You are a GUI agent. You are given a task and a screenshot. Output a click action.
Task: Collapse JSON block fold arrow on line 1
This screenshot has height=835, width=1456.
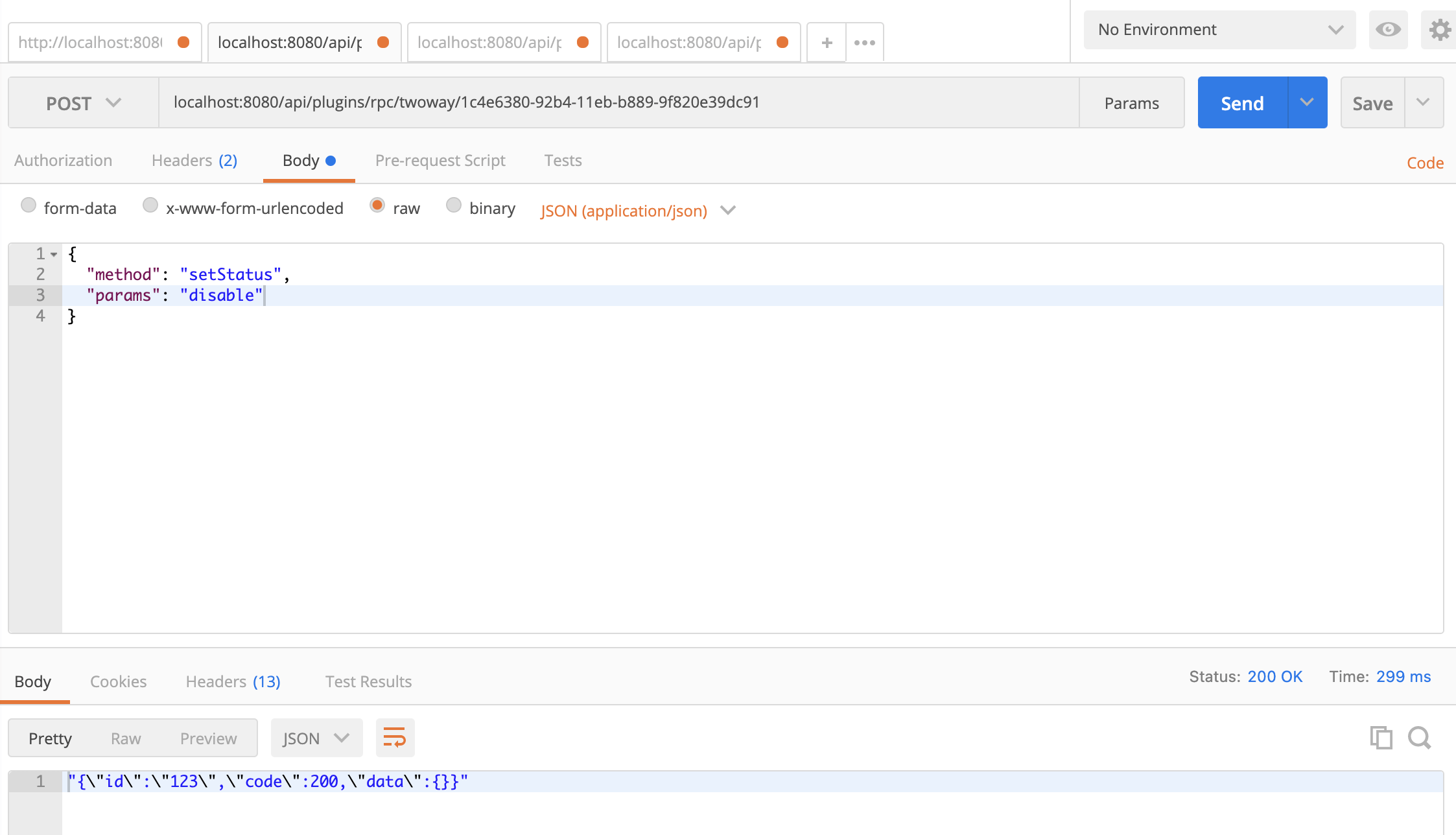(54, 254)
